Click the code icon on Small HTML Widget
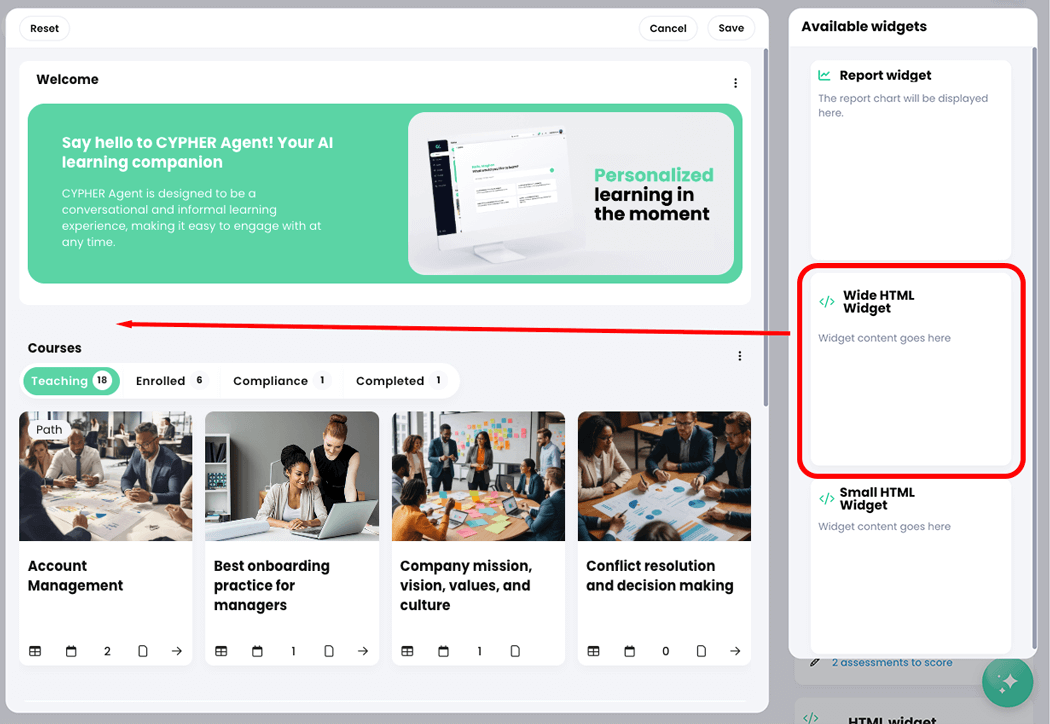 pyautogui.click(x=826, y=498)
